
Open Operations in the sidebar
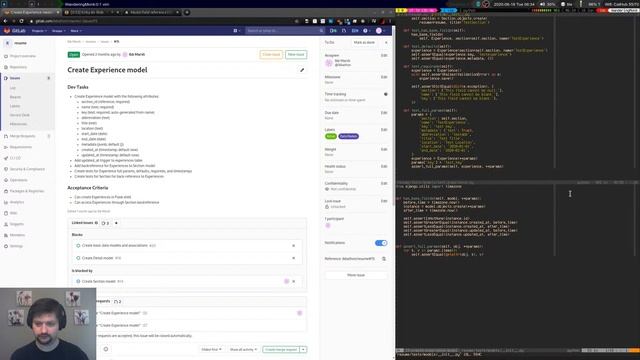point(19,180)
